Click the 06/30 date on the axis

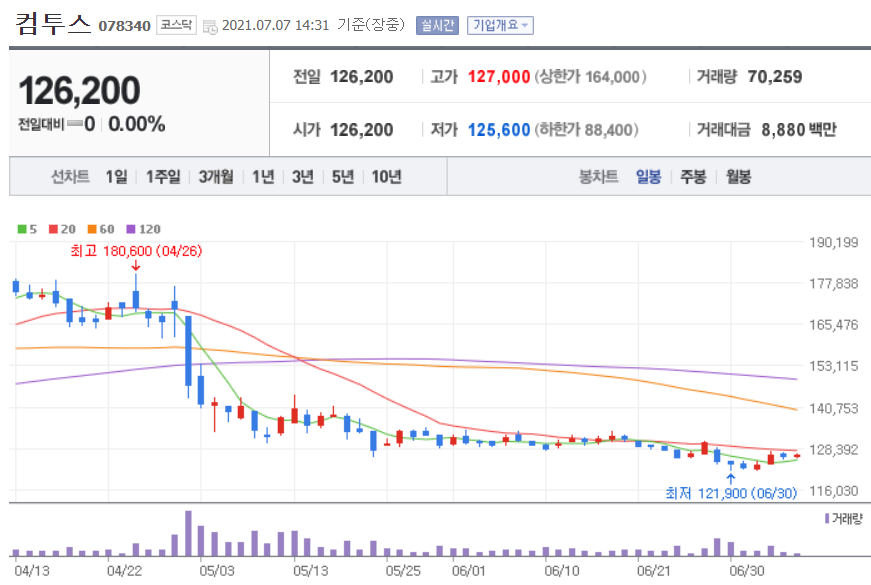click(747, 571)
